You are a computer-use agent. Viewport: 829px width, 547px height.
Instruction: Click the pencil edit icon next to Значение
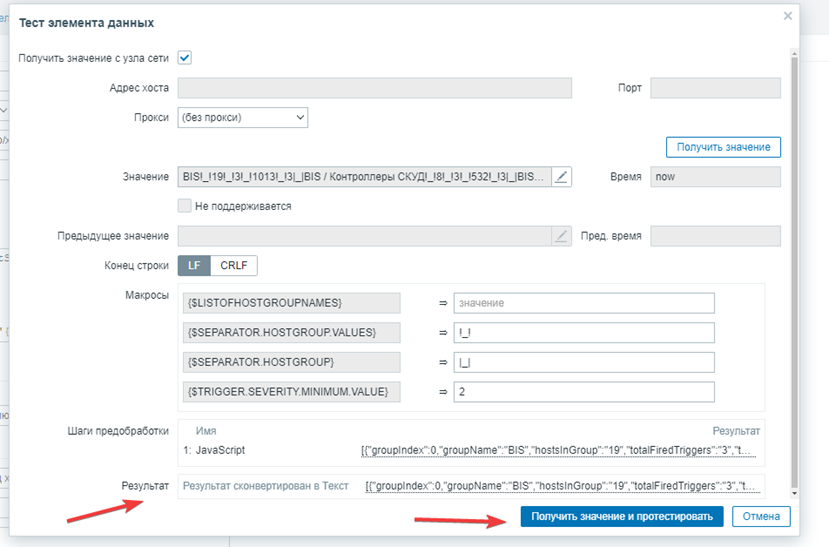562,177
